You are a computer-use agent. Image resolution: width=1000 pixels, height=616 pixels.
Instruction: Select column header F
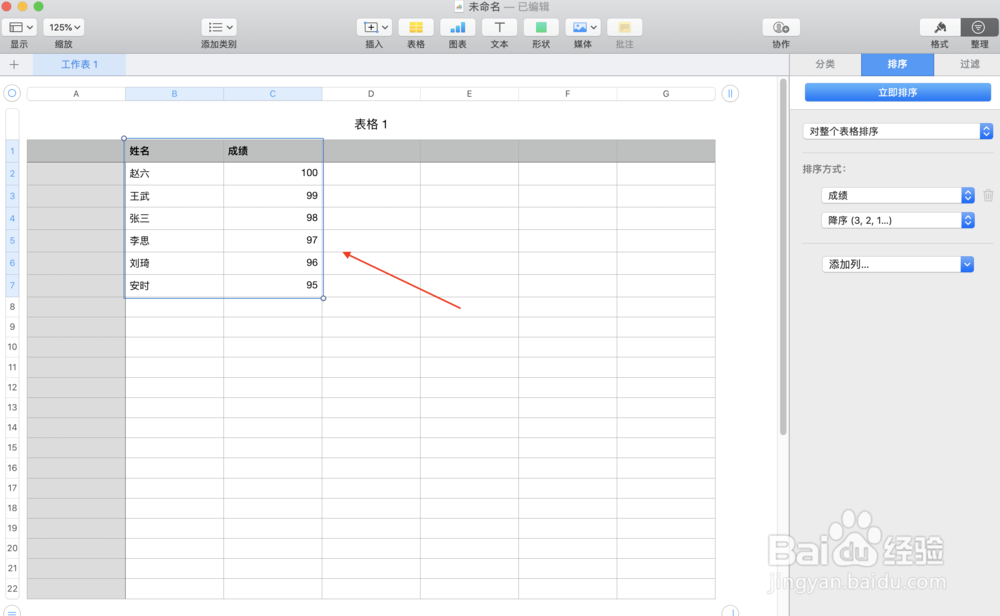(x=567, y=94)
